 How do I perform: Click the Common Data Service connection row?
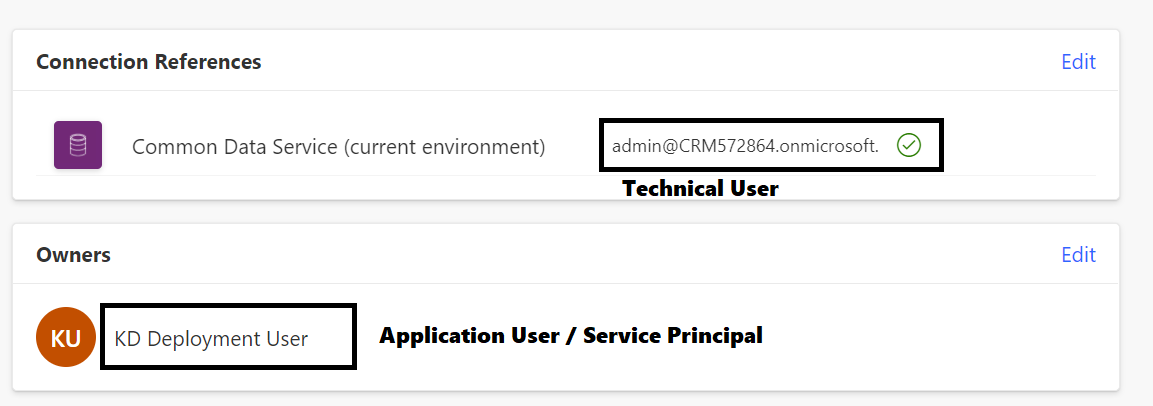(565, 146)
